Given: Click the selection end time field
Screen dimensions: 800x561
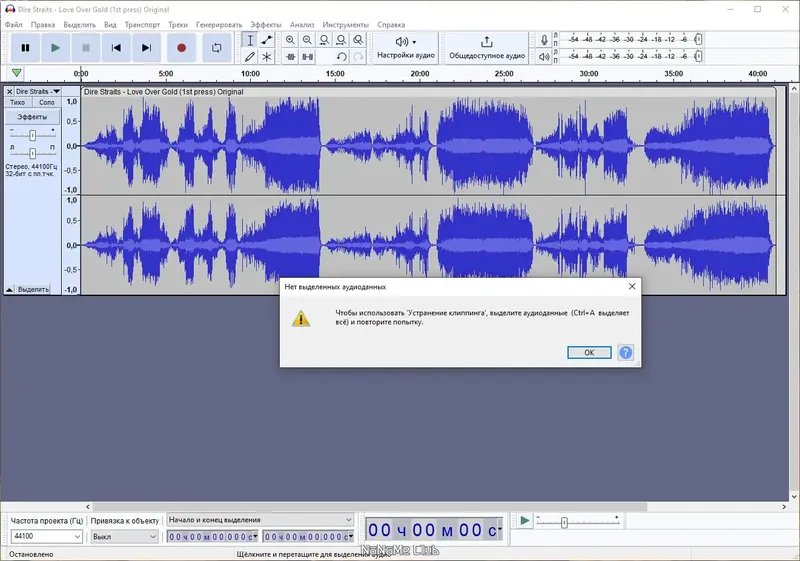Looking at the screenshot, I should [308, 537].
